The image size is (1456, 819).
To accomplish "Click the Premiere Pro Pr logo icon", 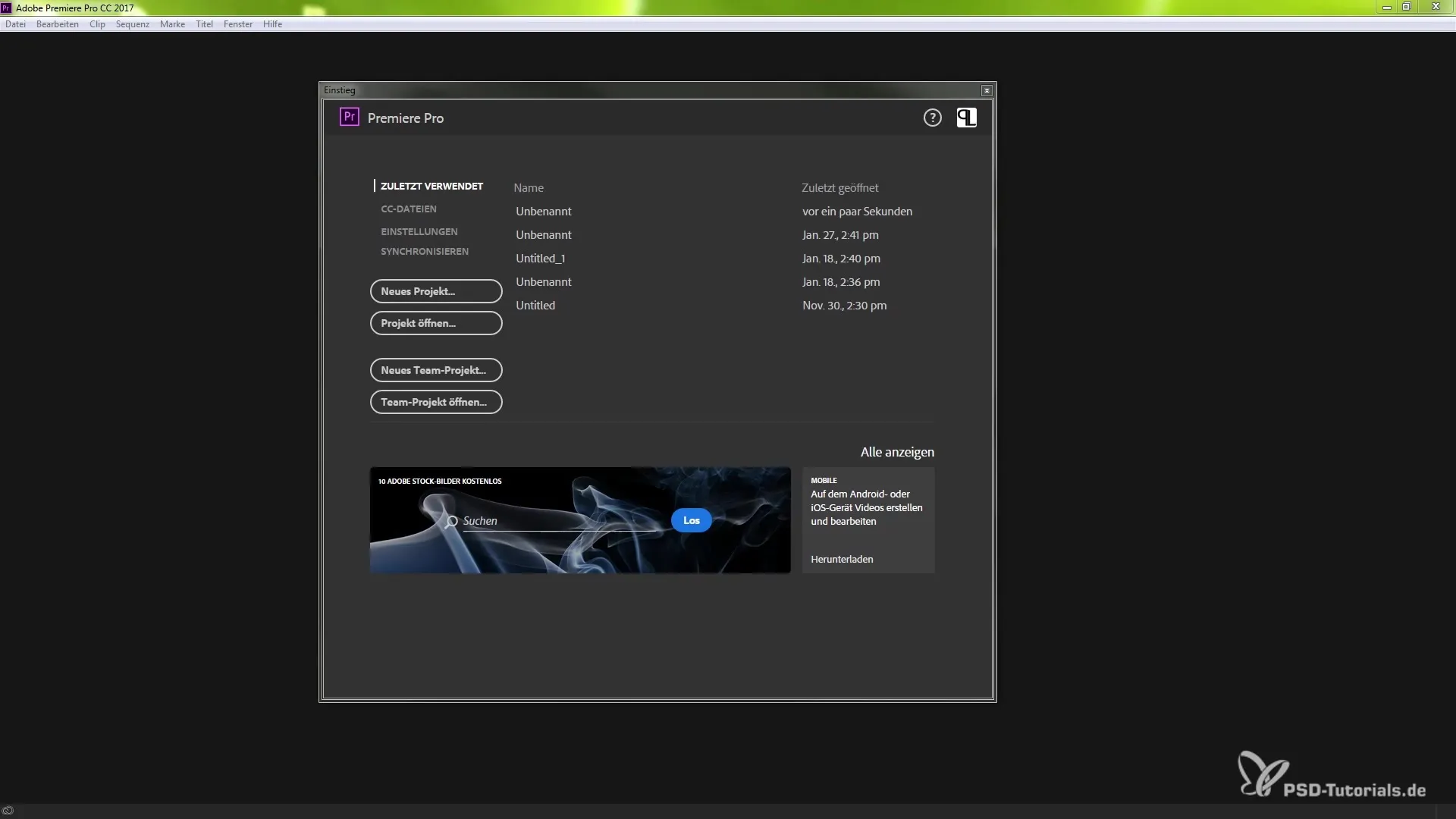I will coord(349,117).
